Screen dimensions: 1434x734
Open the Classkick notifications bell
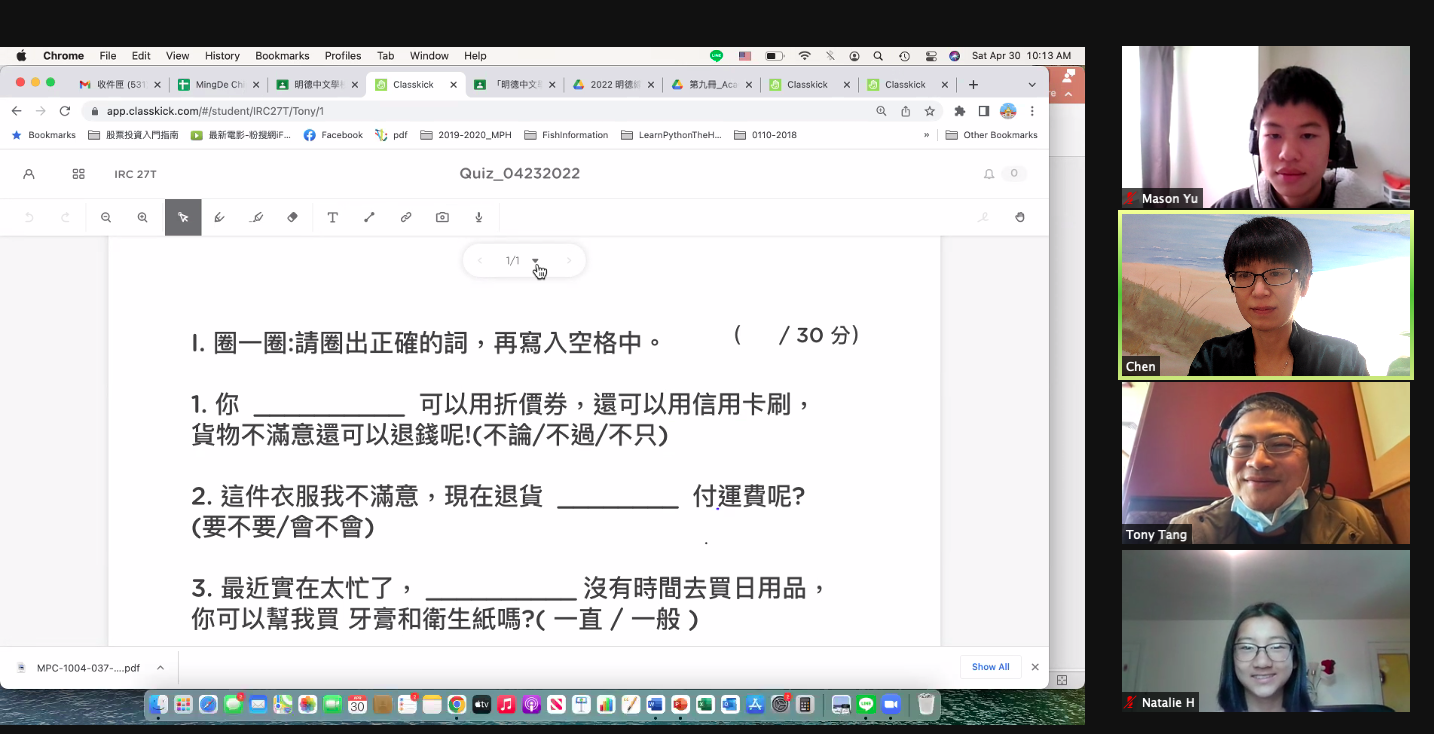[990, 173]
